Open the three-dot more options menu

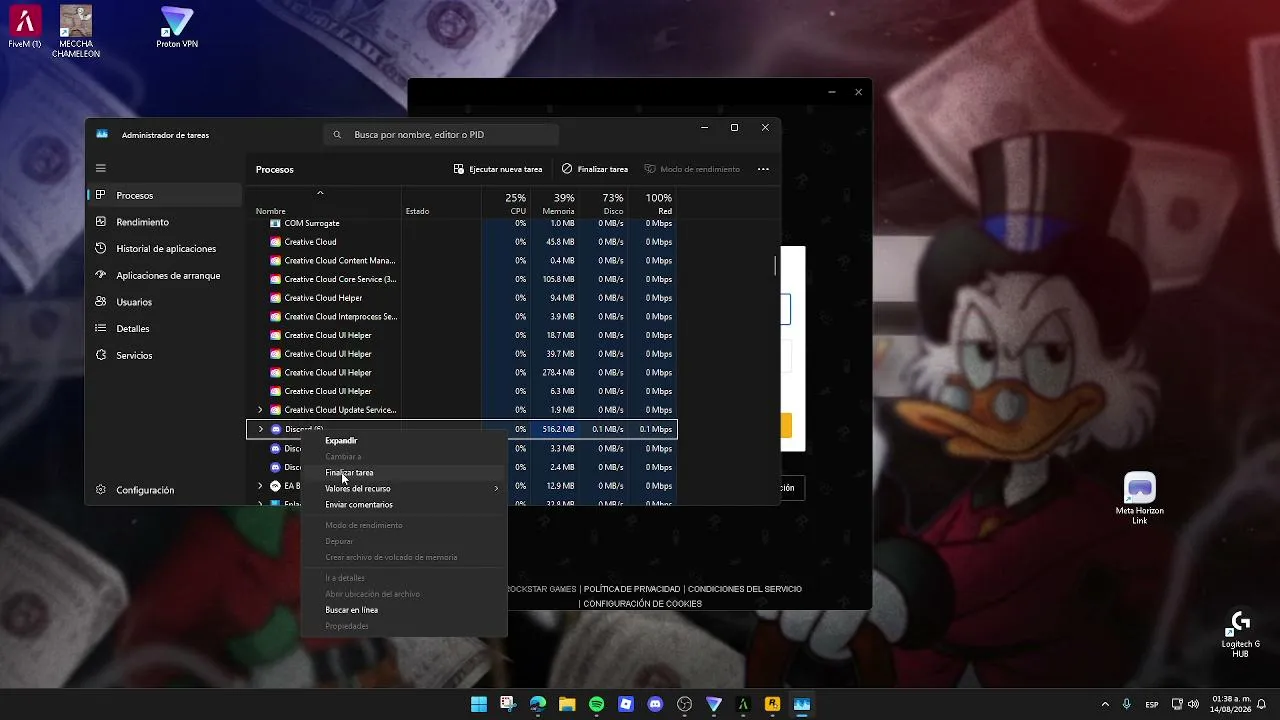763,169
